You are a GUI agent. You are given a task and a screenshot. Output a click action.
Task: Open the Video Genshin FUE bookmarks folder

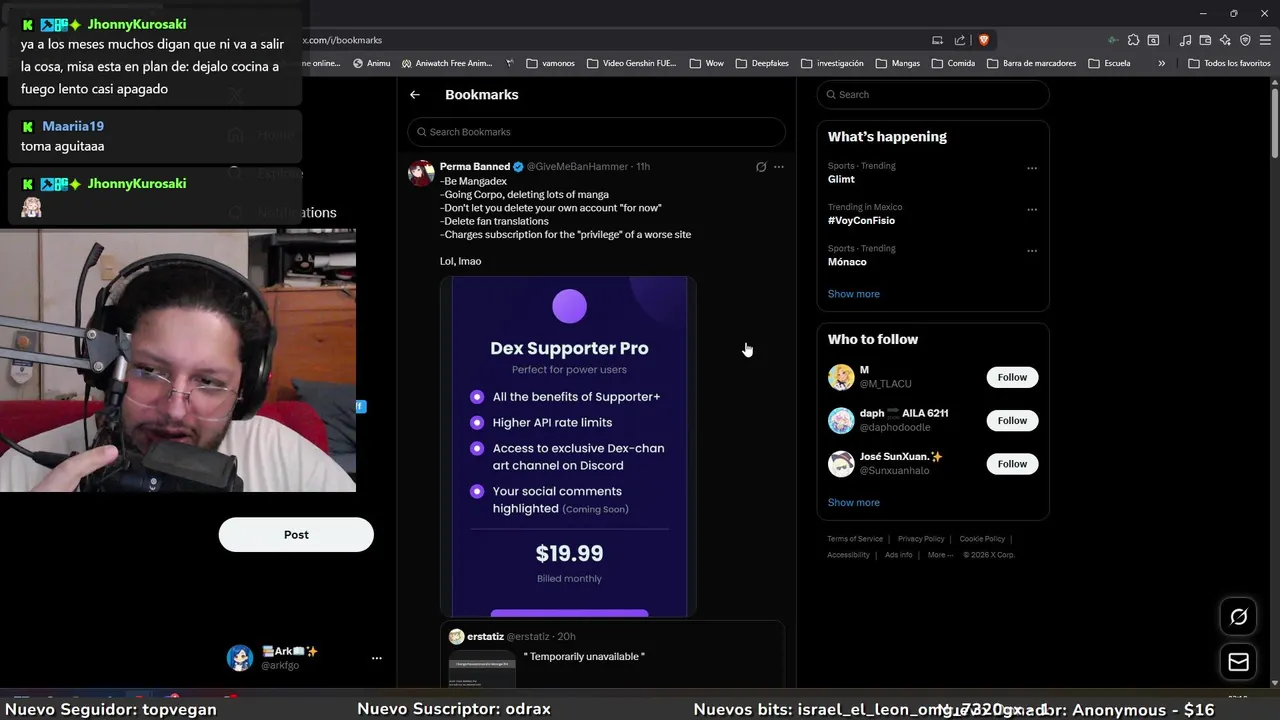click(631, 63)
